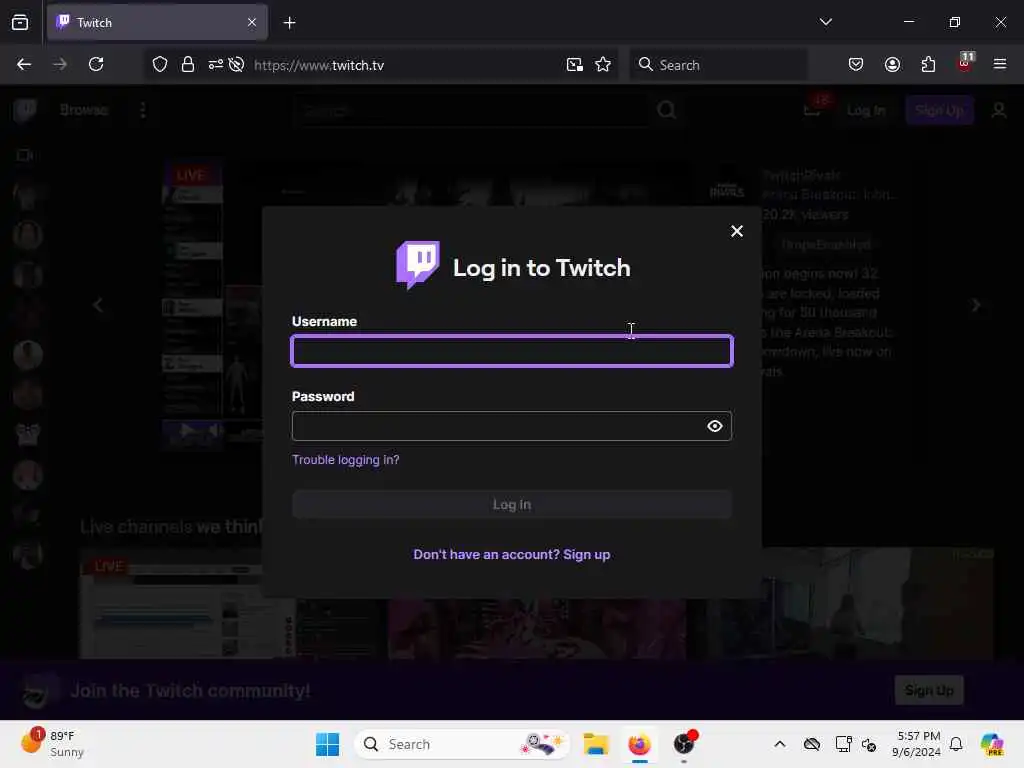Open Firefox extensions puzzle icon
Image resolution: width=1024 pixels, height=768 pixels.
[928, 65]
